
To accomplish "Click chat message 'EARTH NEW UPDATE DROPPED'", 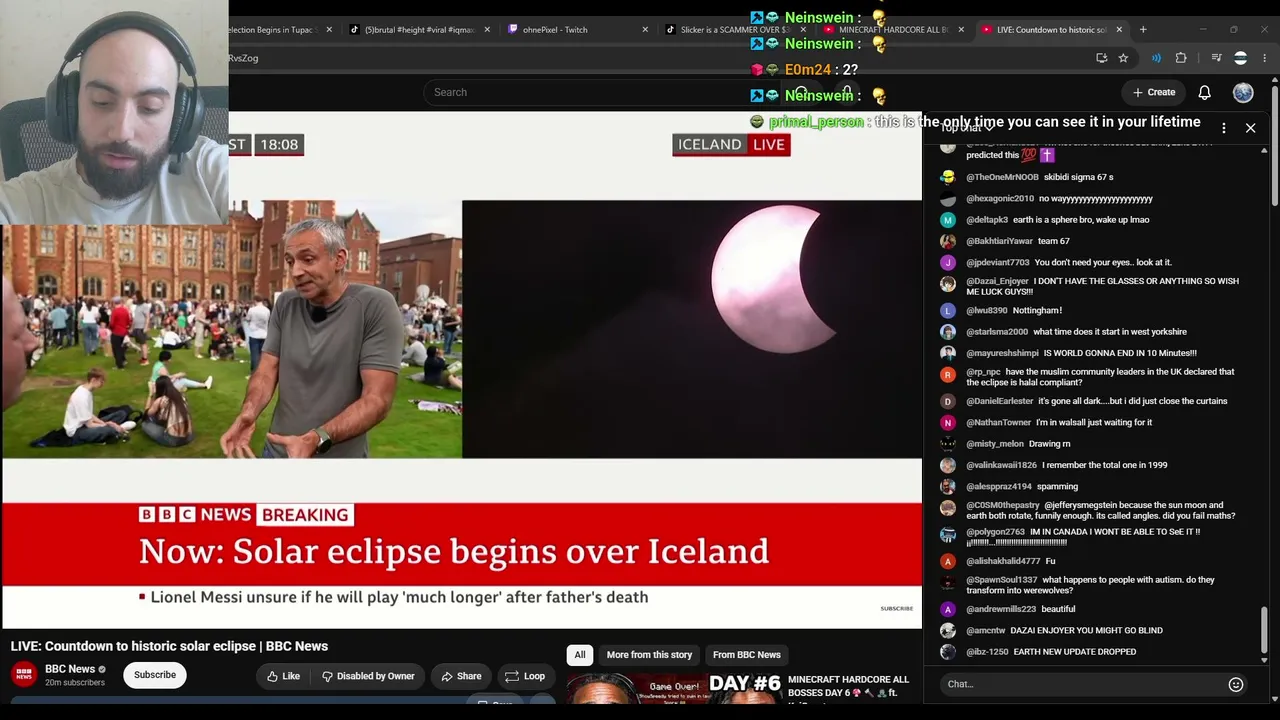I will (x=1075, y=652).
